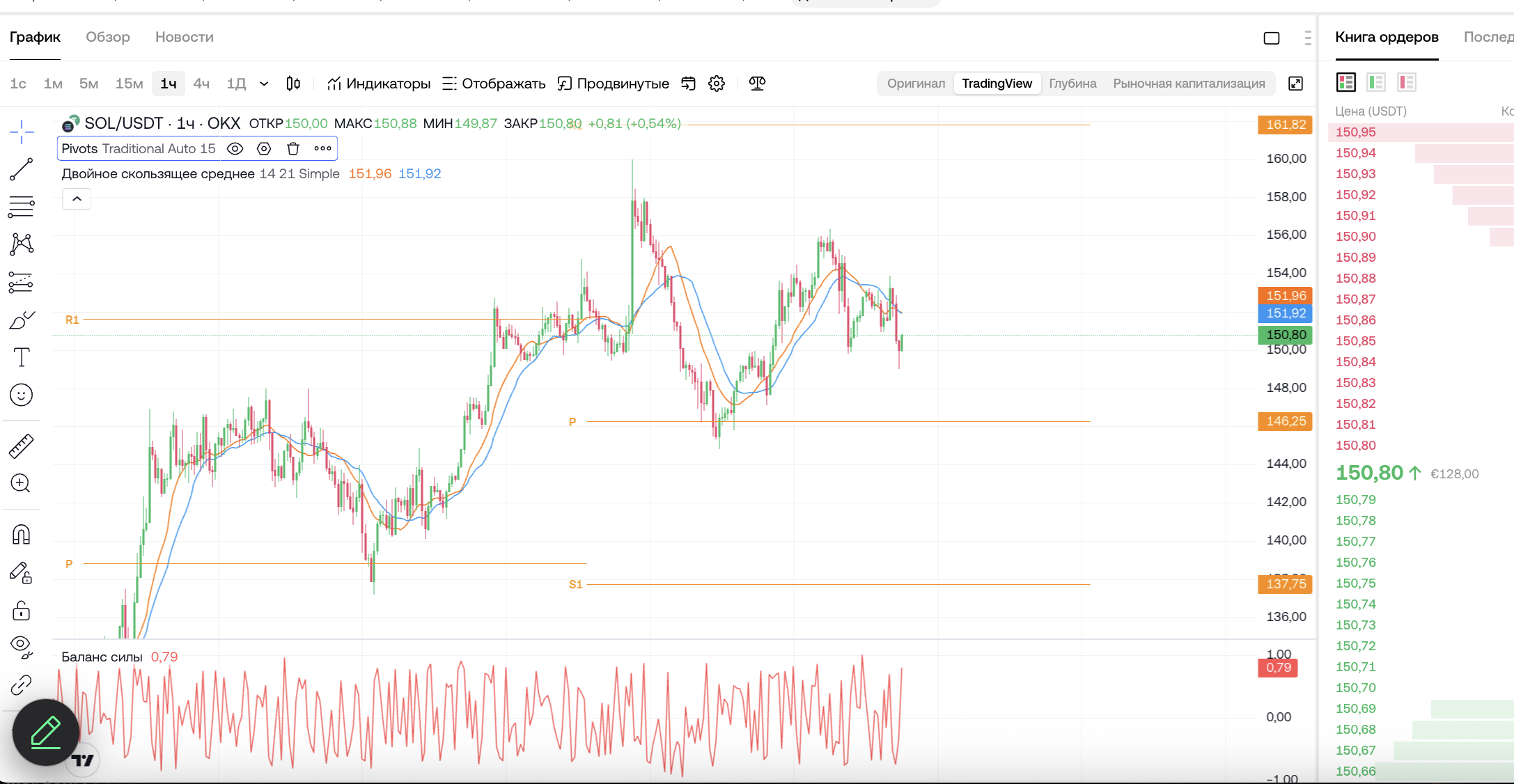Select the 1Д timeframe
This screenshot has height=784, width=1514.
click(236, 84)
